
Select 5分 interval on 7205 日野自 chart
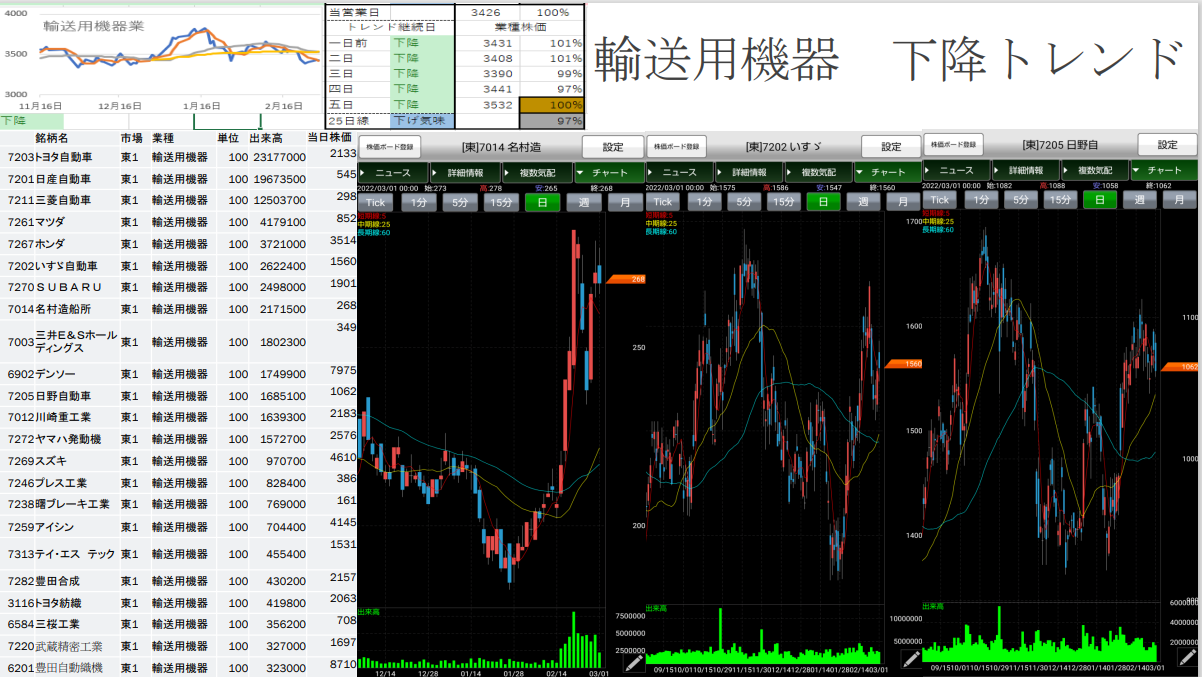click(1020, 200)
